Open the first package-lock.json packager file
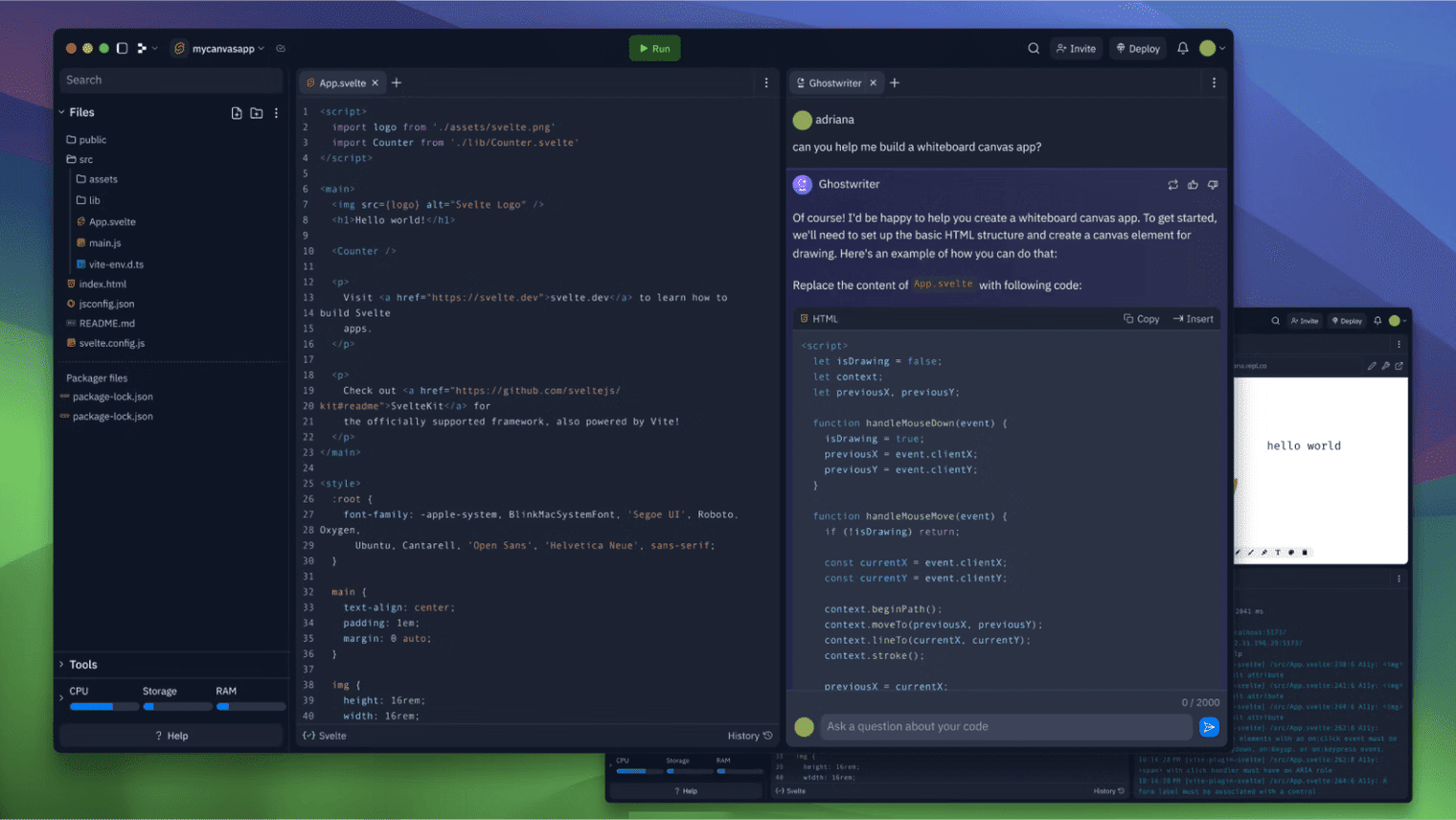Viewport: 1456px width, 820px height. click(106, 397)
